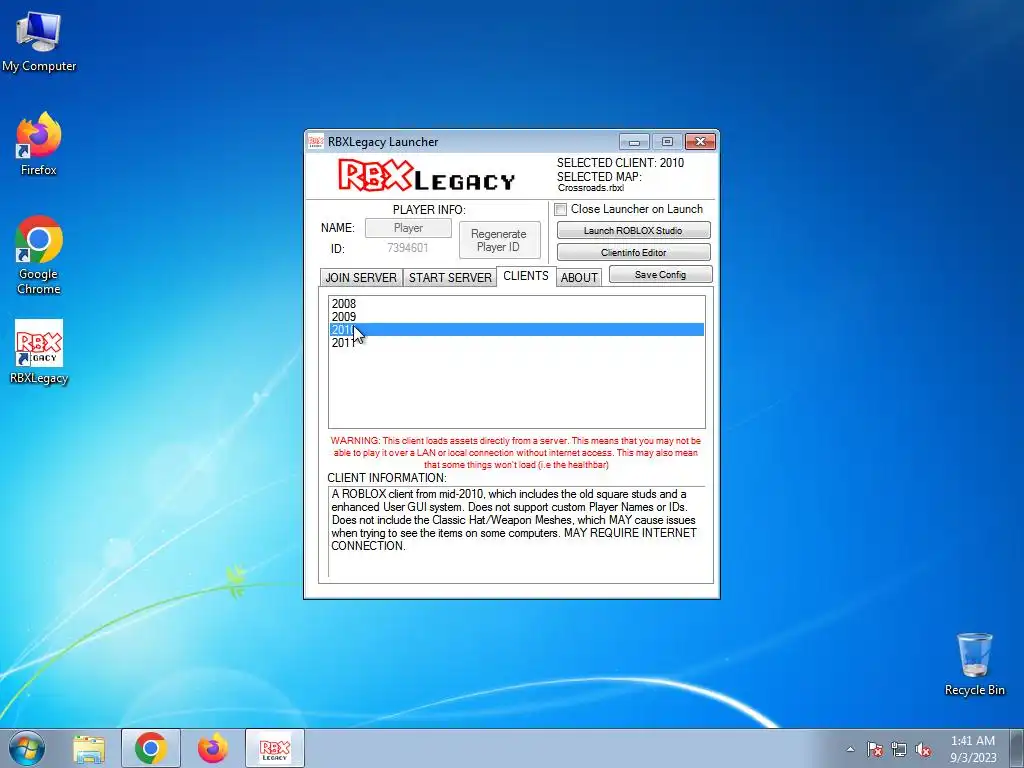This screenshot has width=1024, height=768.
Task: Select the Firefox desktop shortcut
Action: 39,144
